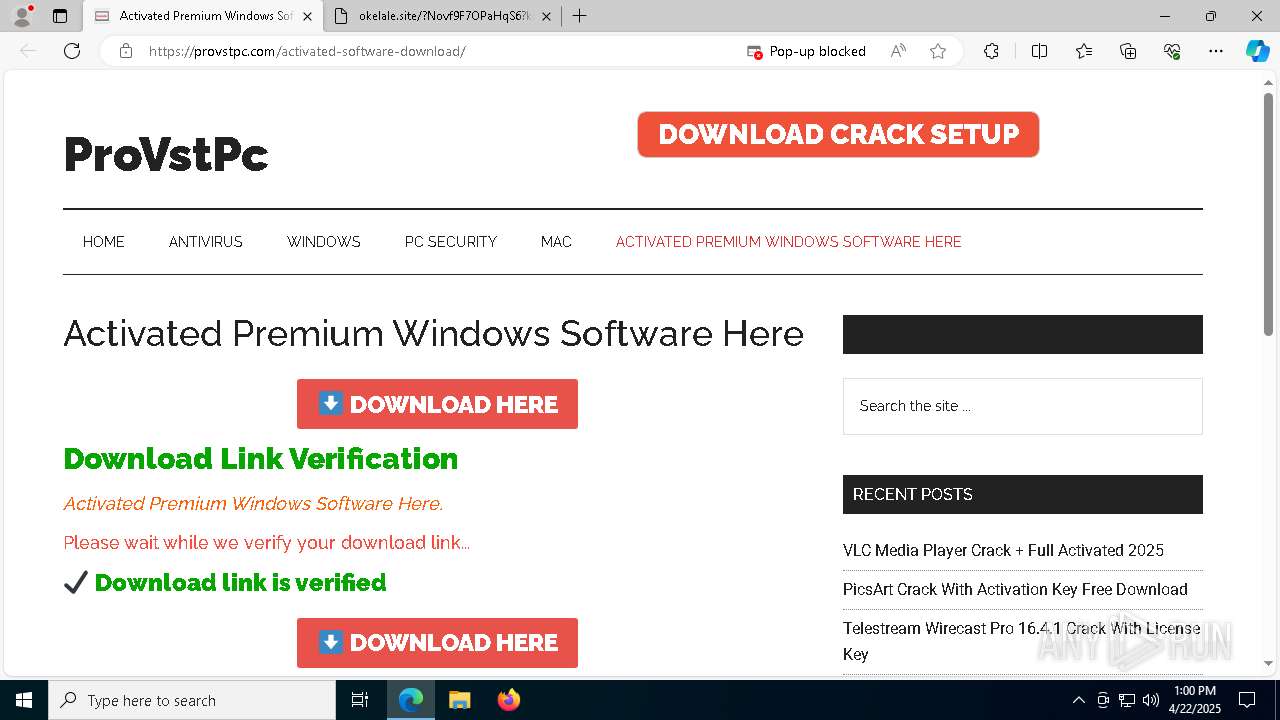Image resolution: width=1280 pixels, height=720 pixels.
Task: Show hidden system tray icons
Action: pos(1078,700)
